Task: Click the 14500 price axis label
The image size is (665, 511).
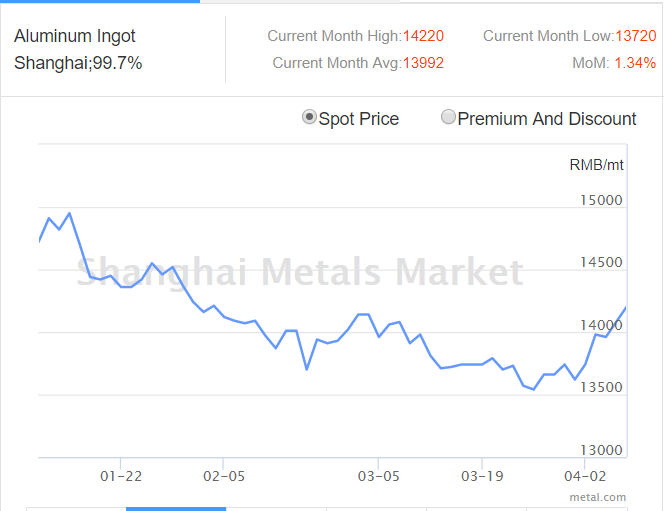Action: (x=601, y=263)
